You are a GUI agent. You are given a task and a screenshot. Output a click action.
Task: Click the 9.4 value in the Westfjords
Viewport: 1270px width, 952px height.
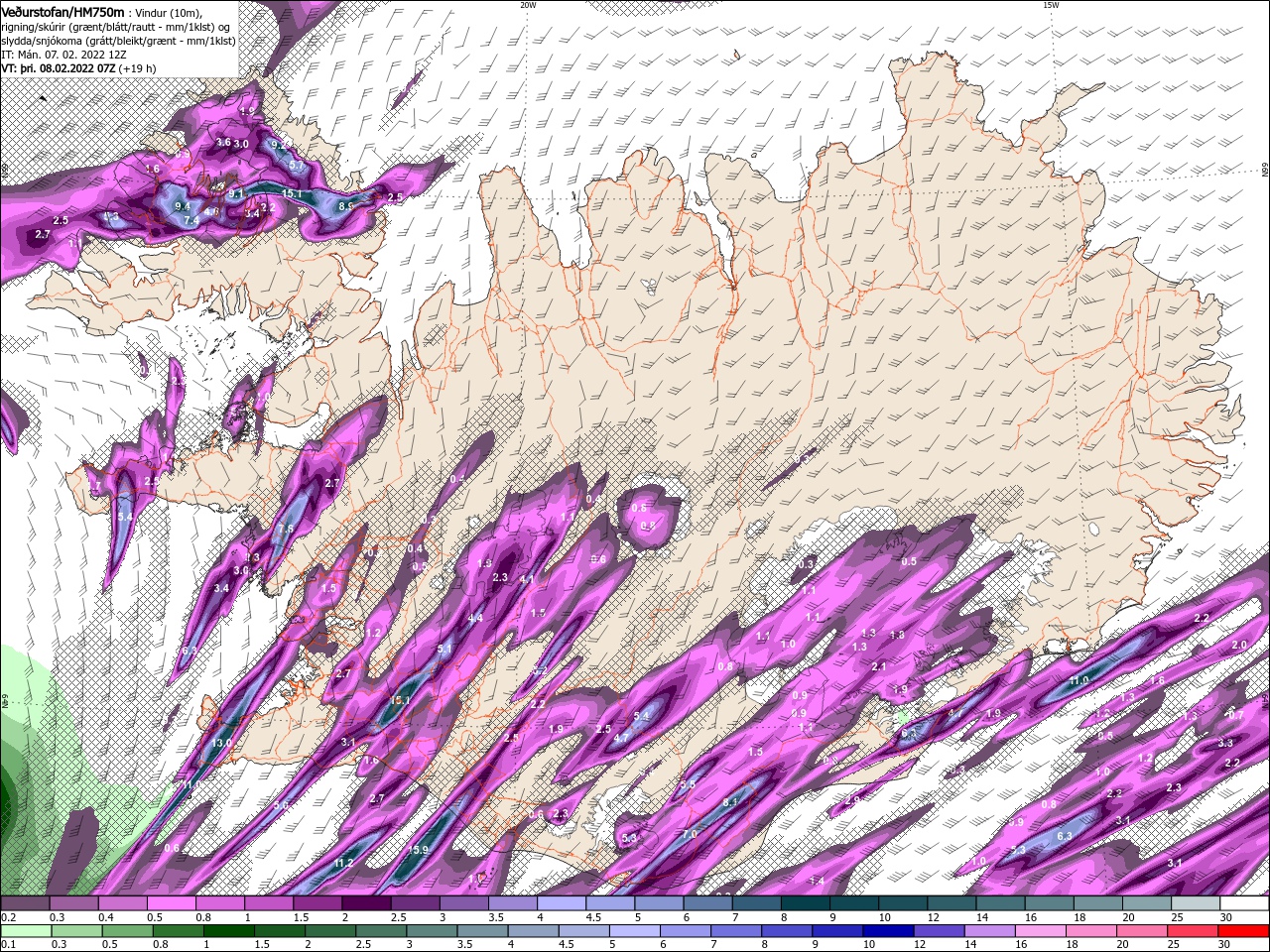point(183,206)
